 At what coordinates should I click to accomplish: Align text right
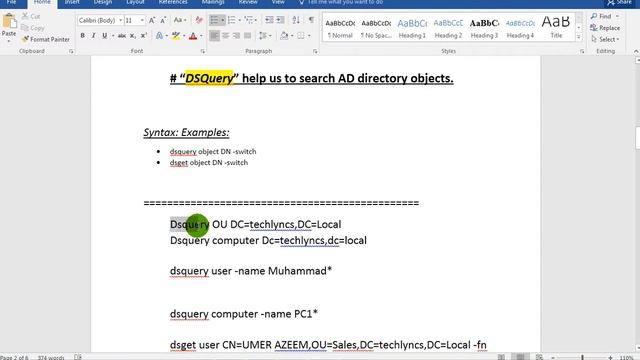pyautogui.click(x=236, y=36)
